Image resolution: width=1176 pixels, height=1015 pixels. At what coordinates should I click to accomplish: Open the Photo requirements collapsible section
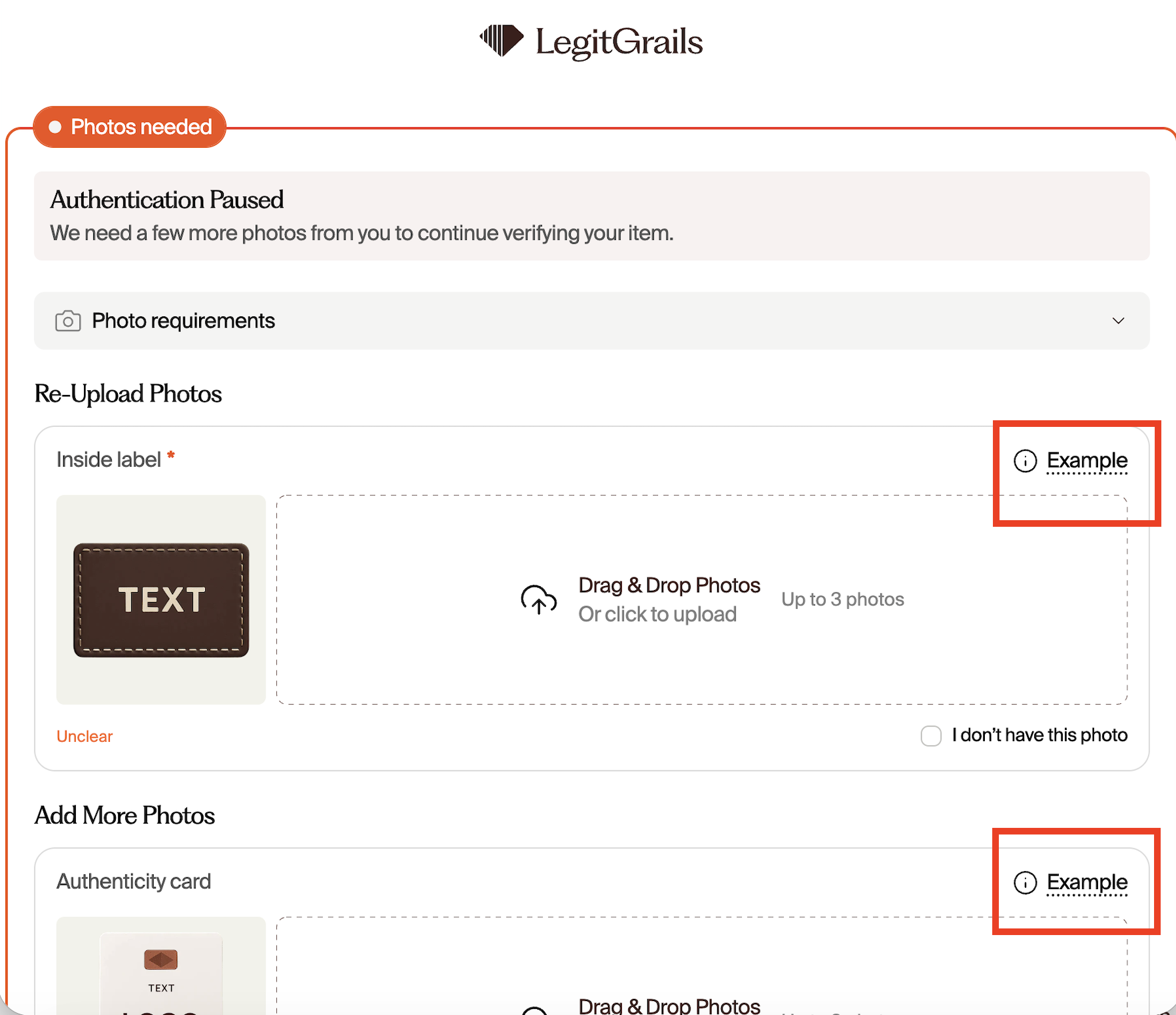click(x=592, y=321)
